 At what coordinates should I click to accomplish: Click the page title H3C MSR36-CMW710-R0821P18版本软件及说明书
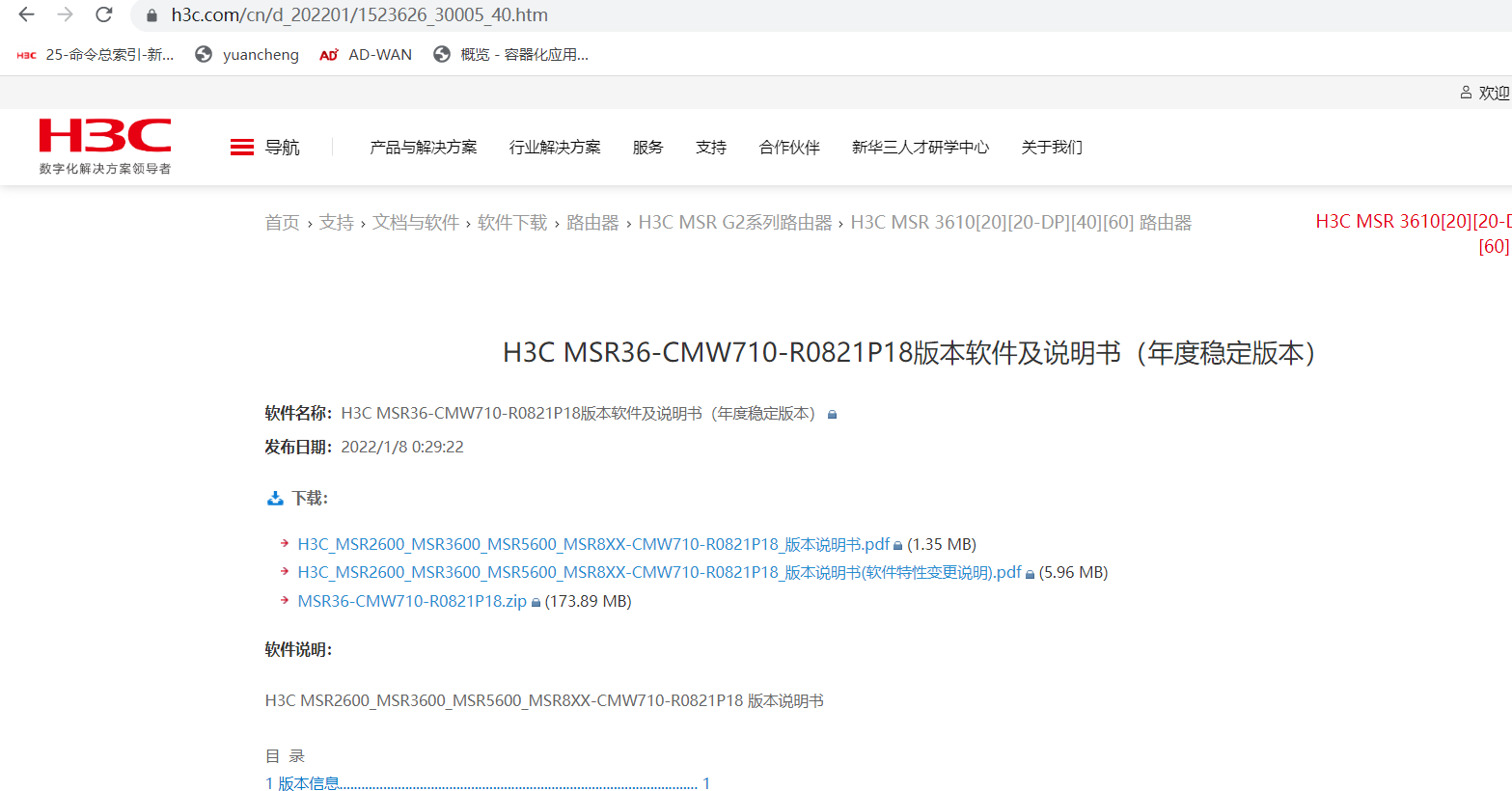click(x=911, y=353)
